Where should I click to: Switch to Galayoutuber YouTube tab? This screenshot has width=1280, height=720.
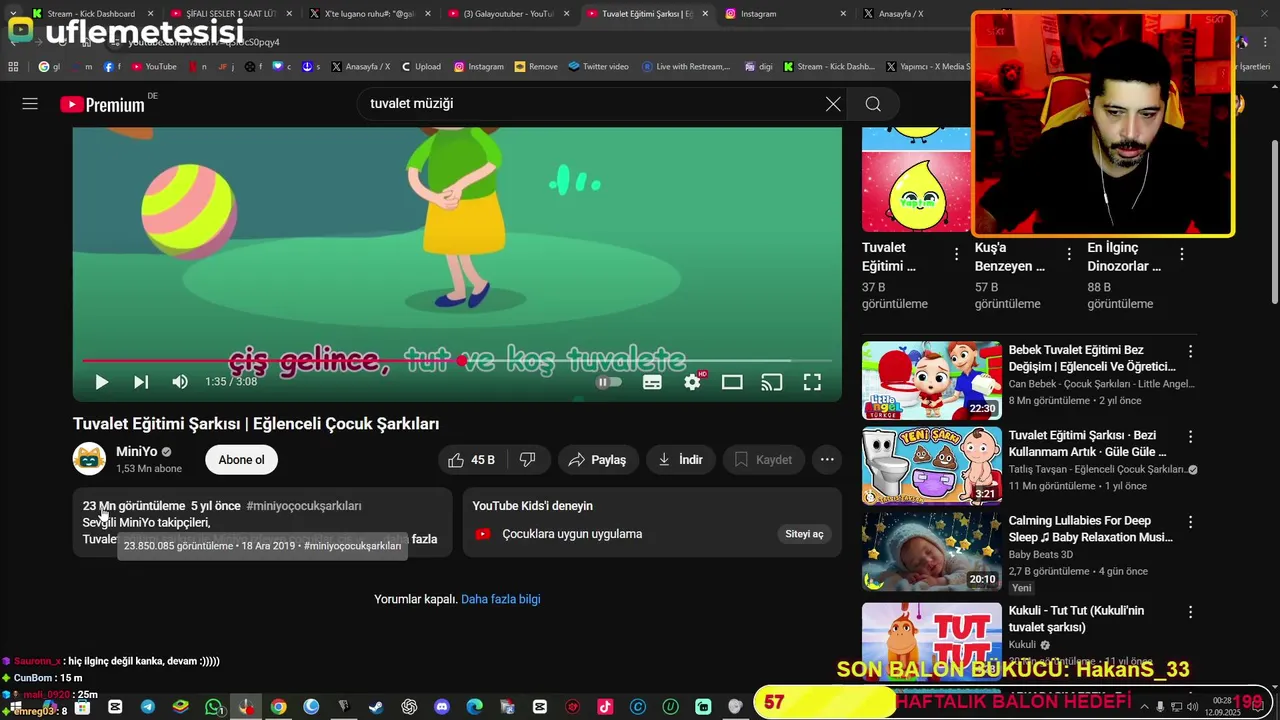click(x=506, y=14)
